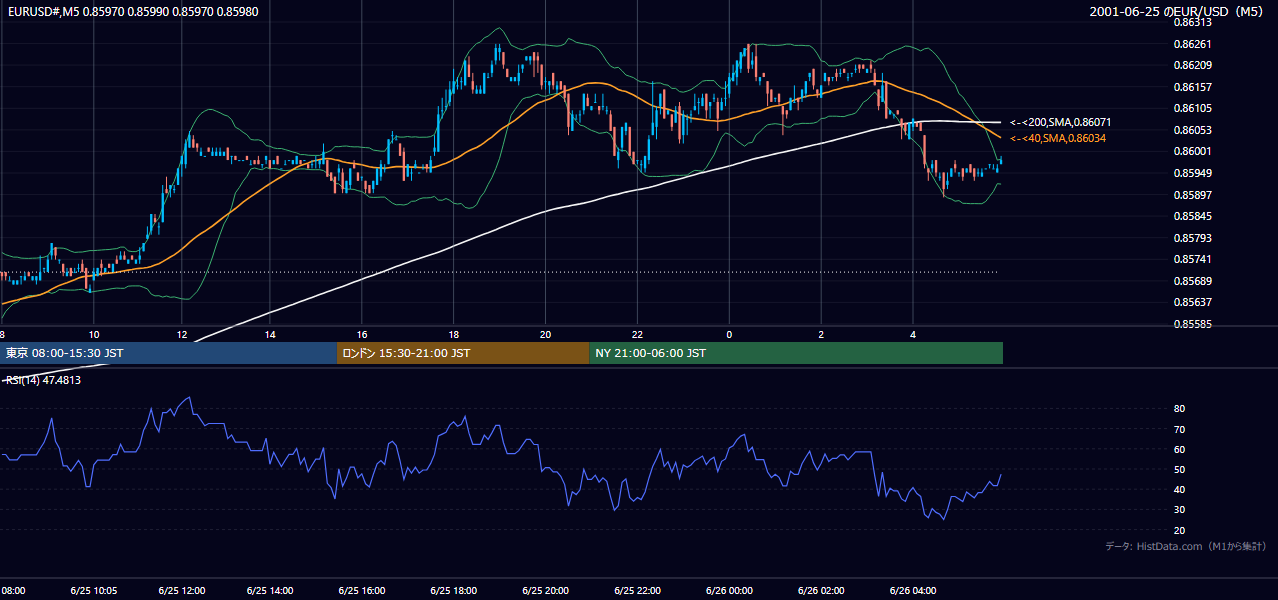This screenshot has height=600, width=1278.
Task: Click price axis value 0.86053
Action: [x=1192, y=130]
